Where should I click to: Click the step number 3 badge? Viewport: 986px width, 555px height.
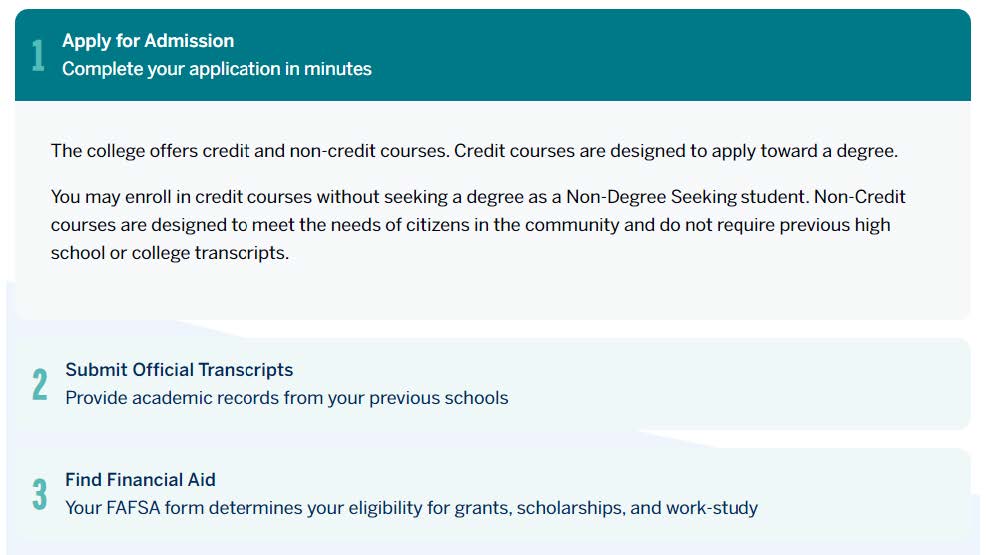point(39,494)
